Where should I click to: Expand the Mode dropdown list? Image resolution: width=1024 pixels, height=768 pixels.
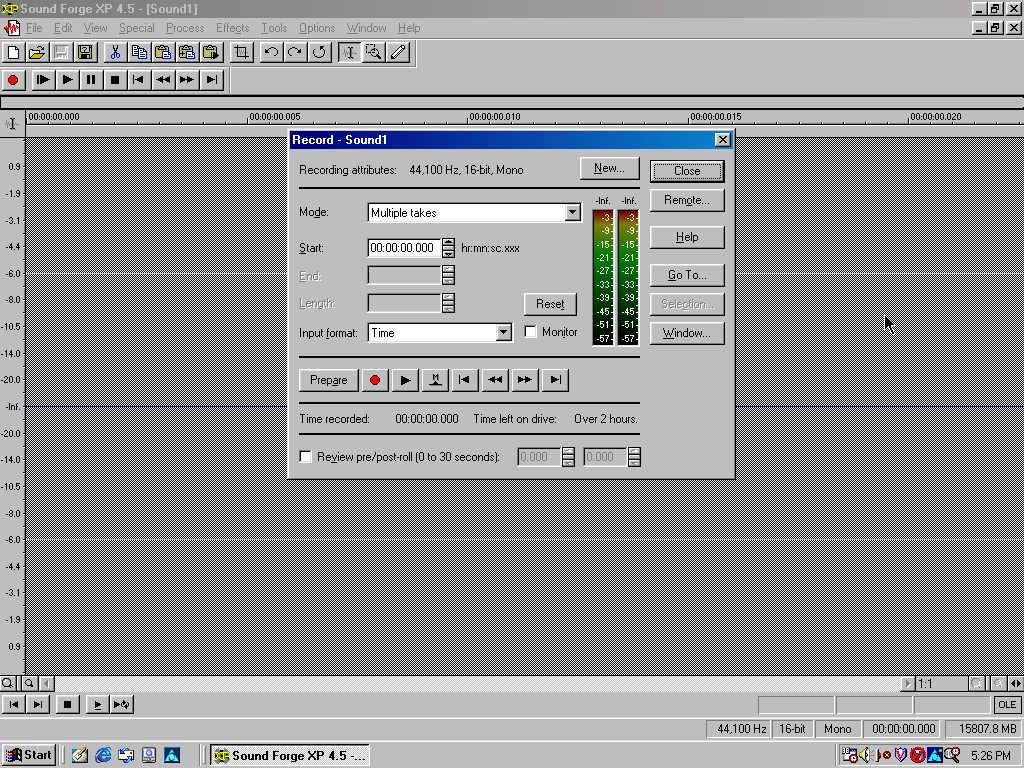point(572,213)
